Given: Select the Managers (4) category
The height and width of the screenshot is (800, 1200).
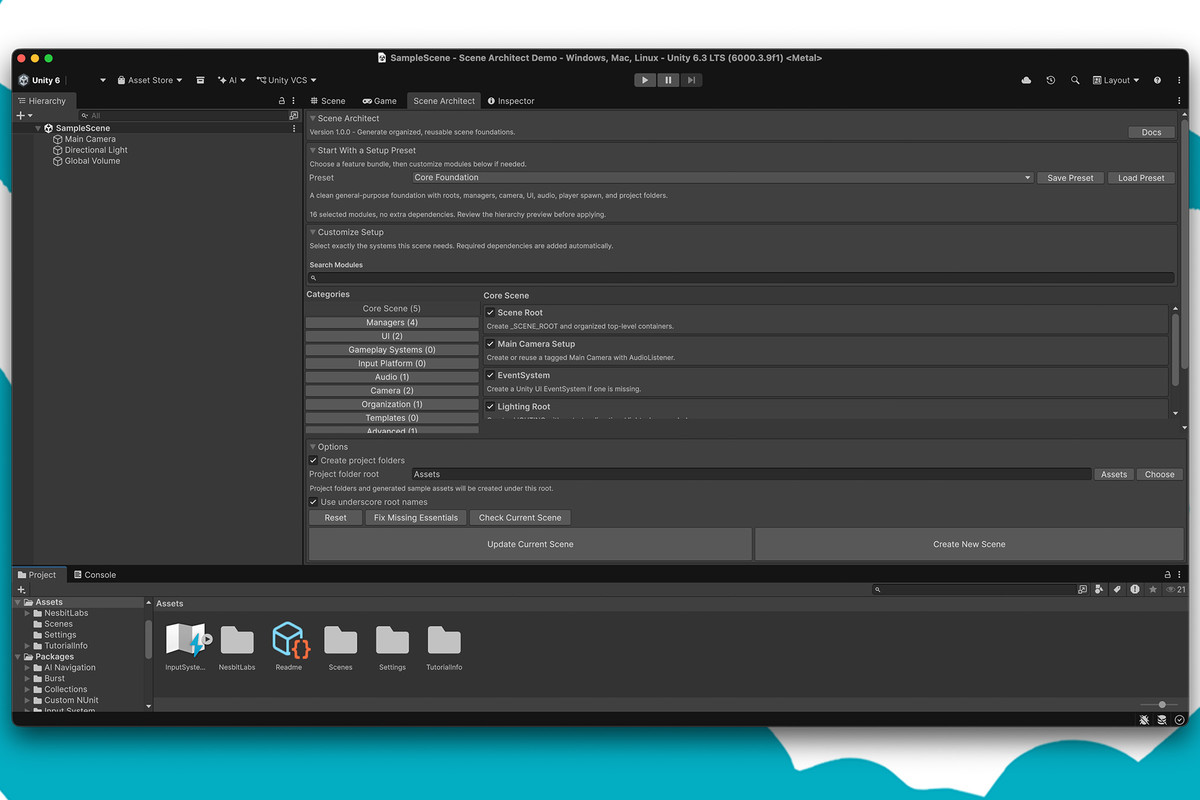Looking at the screenshot, I should 392,323.
